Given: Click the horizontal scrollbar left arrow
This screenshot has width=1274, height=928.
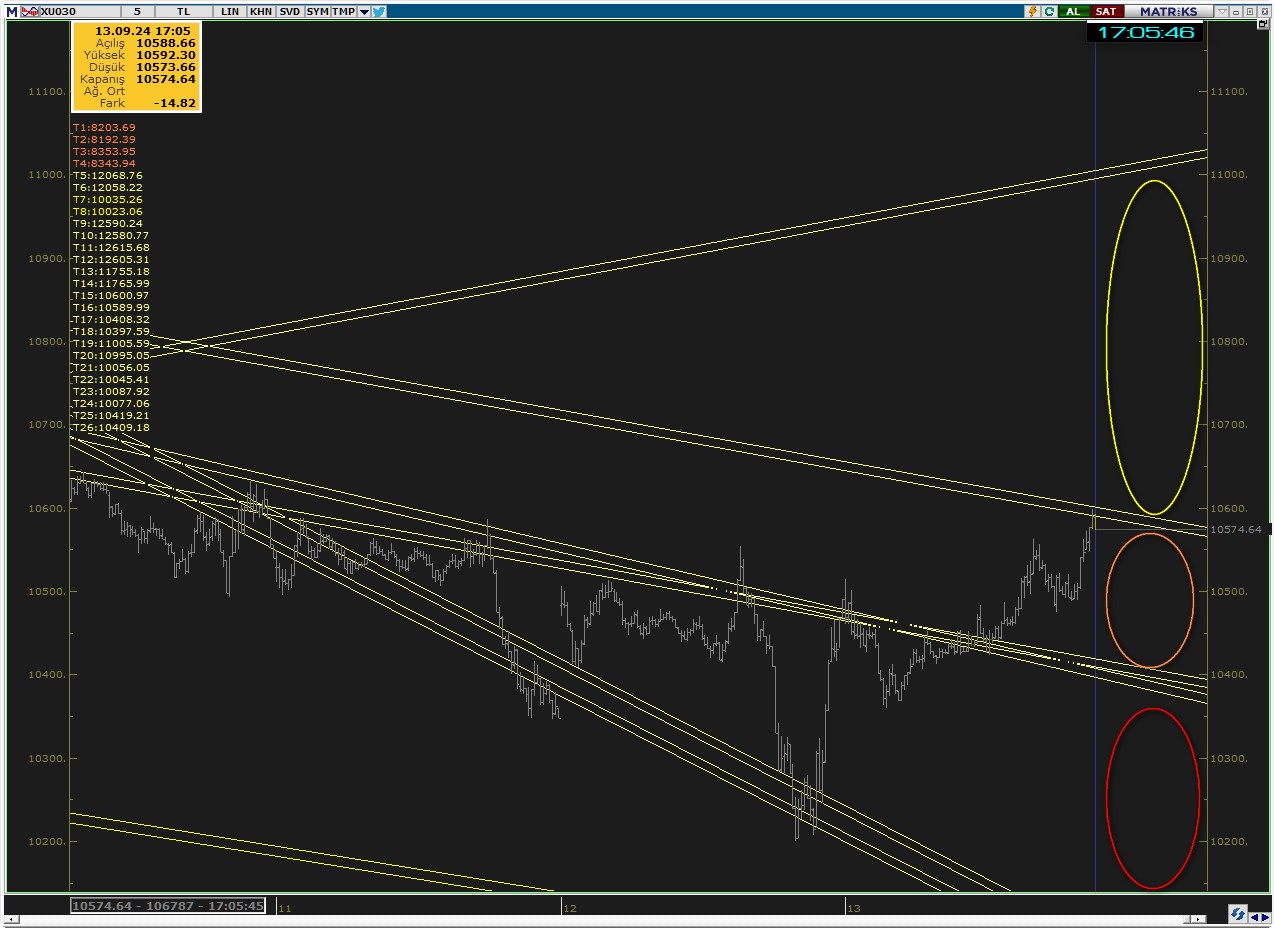Looking at the screenshot, I should click(12, 919).
